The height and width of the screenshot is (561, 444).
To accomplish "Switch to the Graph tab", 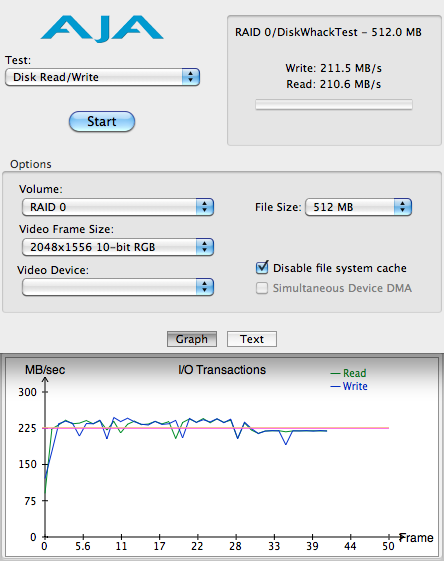I will (x=192, y=339).
